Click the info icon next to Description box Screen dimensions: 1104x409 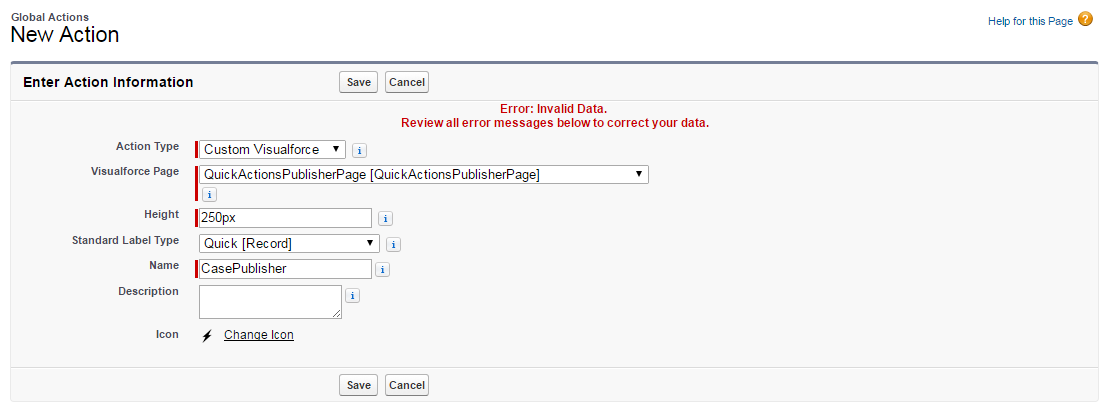pyautogui.click(x=353, y=296)
